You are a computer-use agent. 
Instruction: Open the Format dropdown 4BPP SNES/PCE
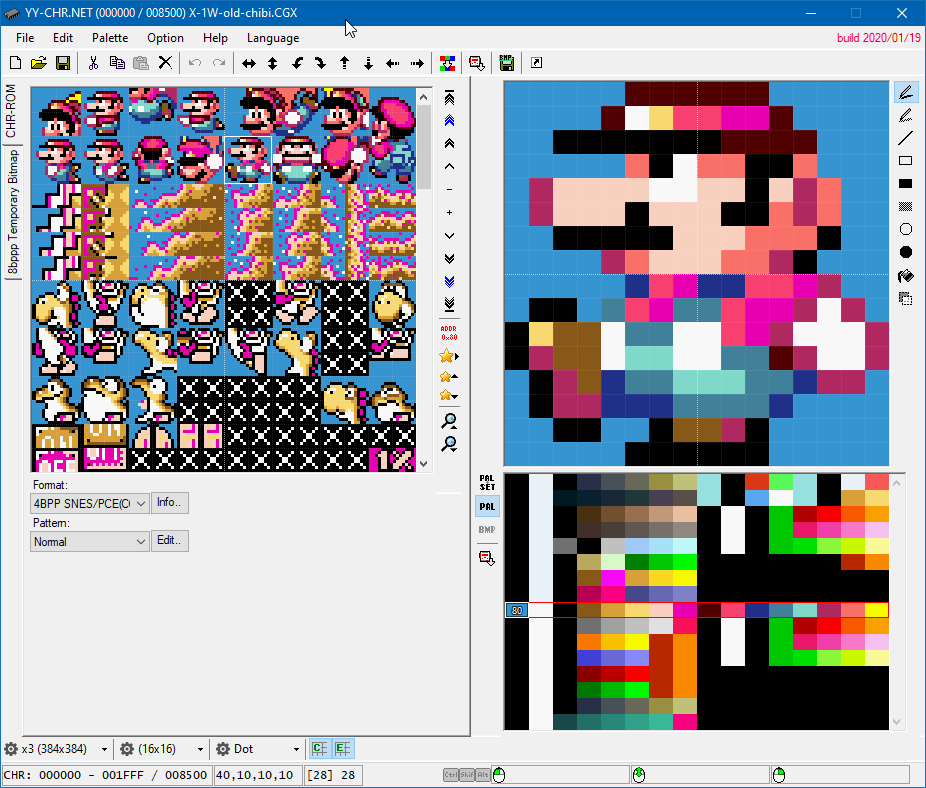click(90, 503)
